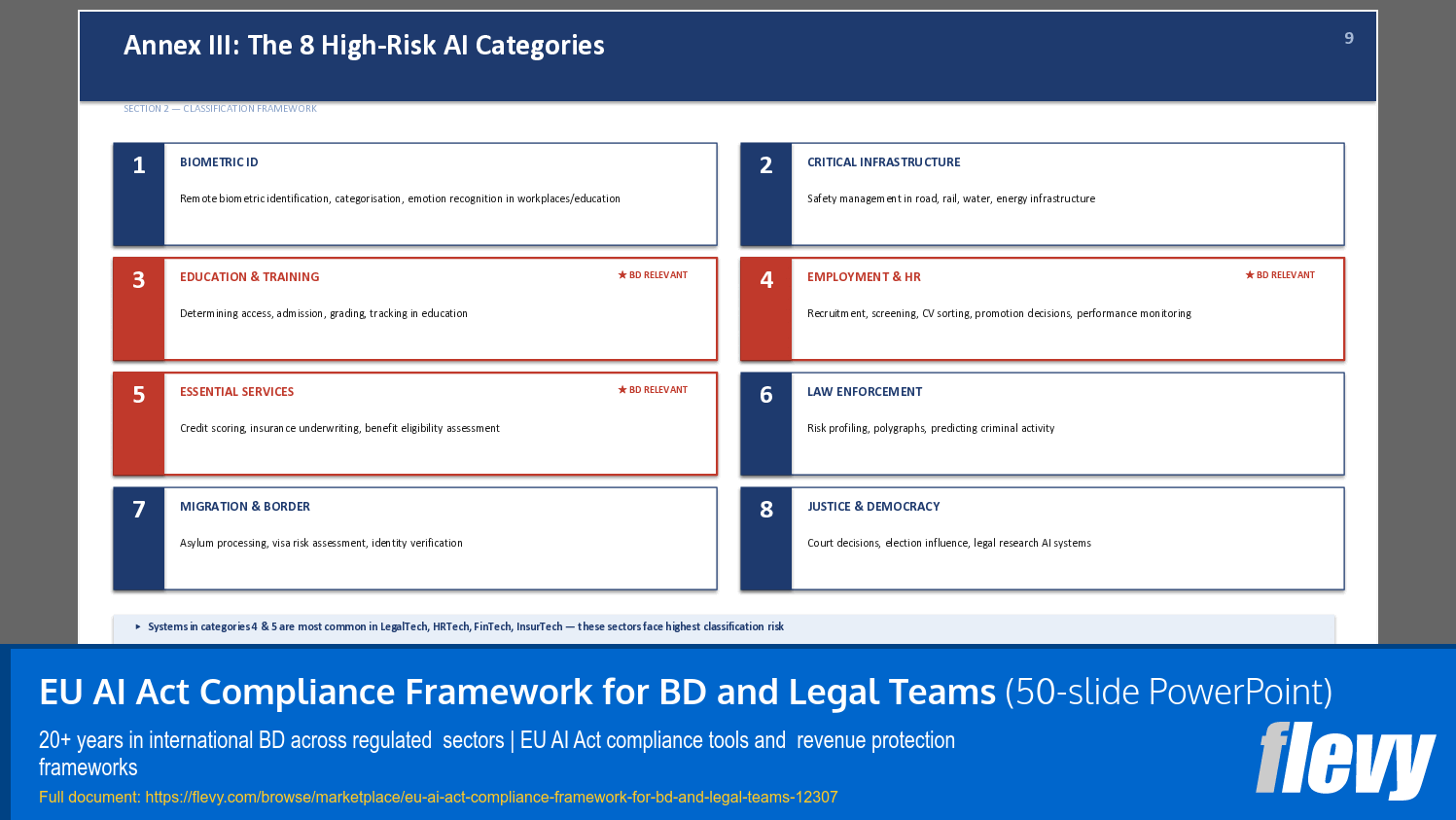This screenshot has width=1456, height=820.
Task: Select the red number 4 block
Action: 766,309
